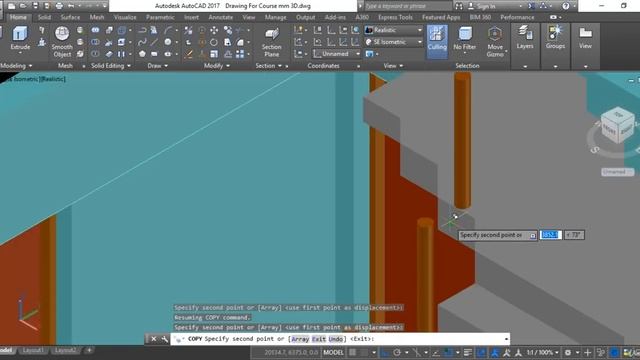640x360 pixels.
Task: Click the ViewCube in the viewport
Action: point(617,126)
